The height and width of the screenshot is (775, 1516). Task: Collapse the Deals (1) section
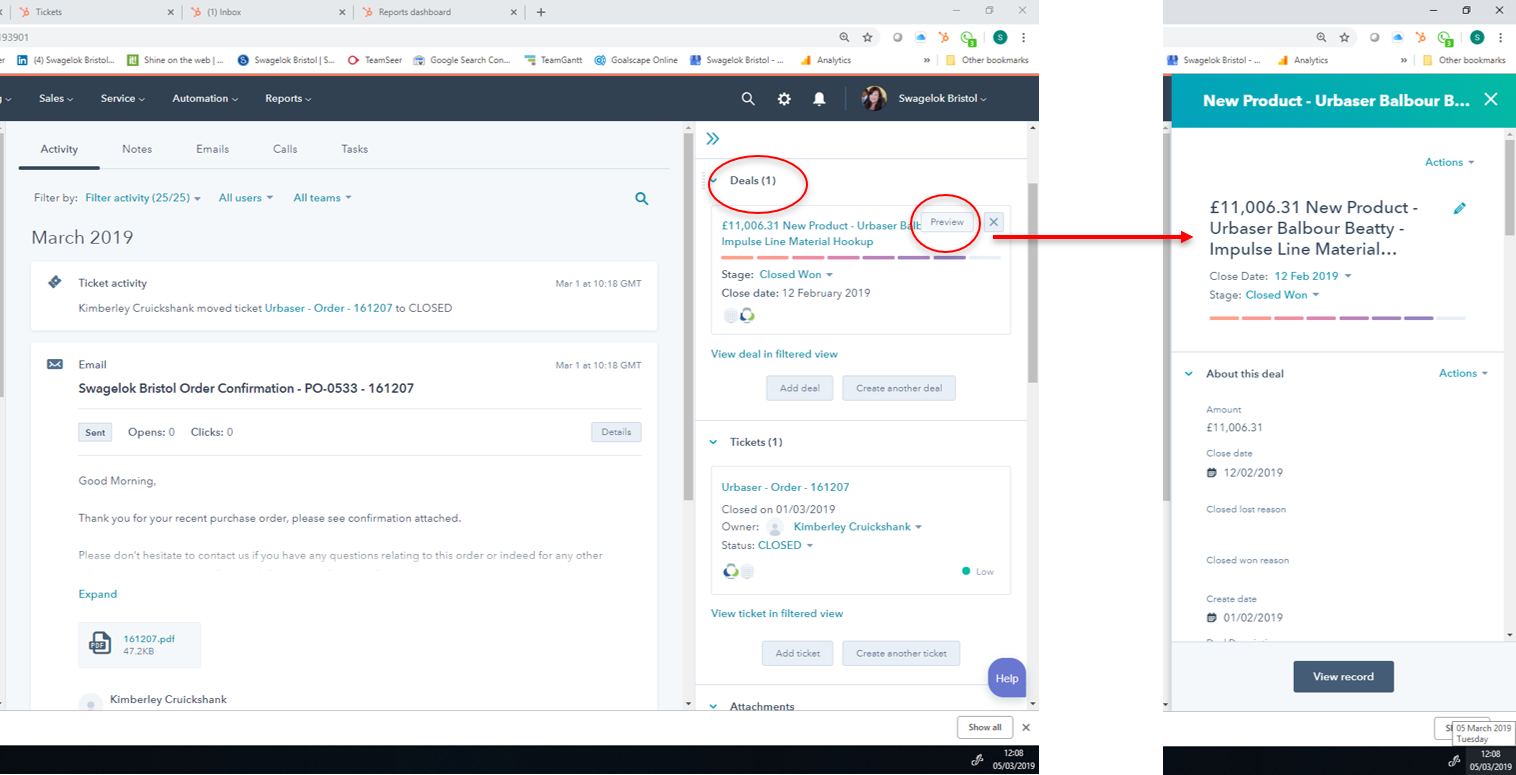point(714,181)
